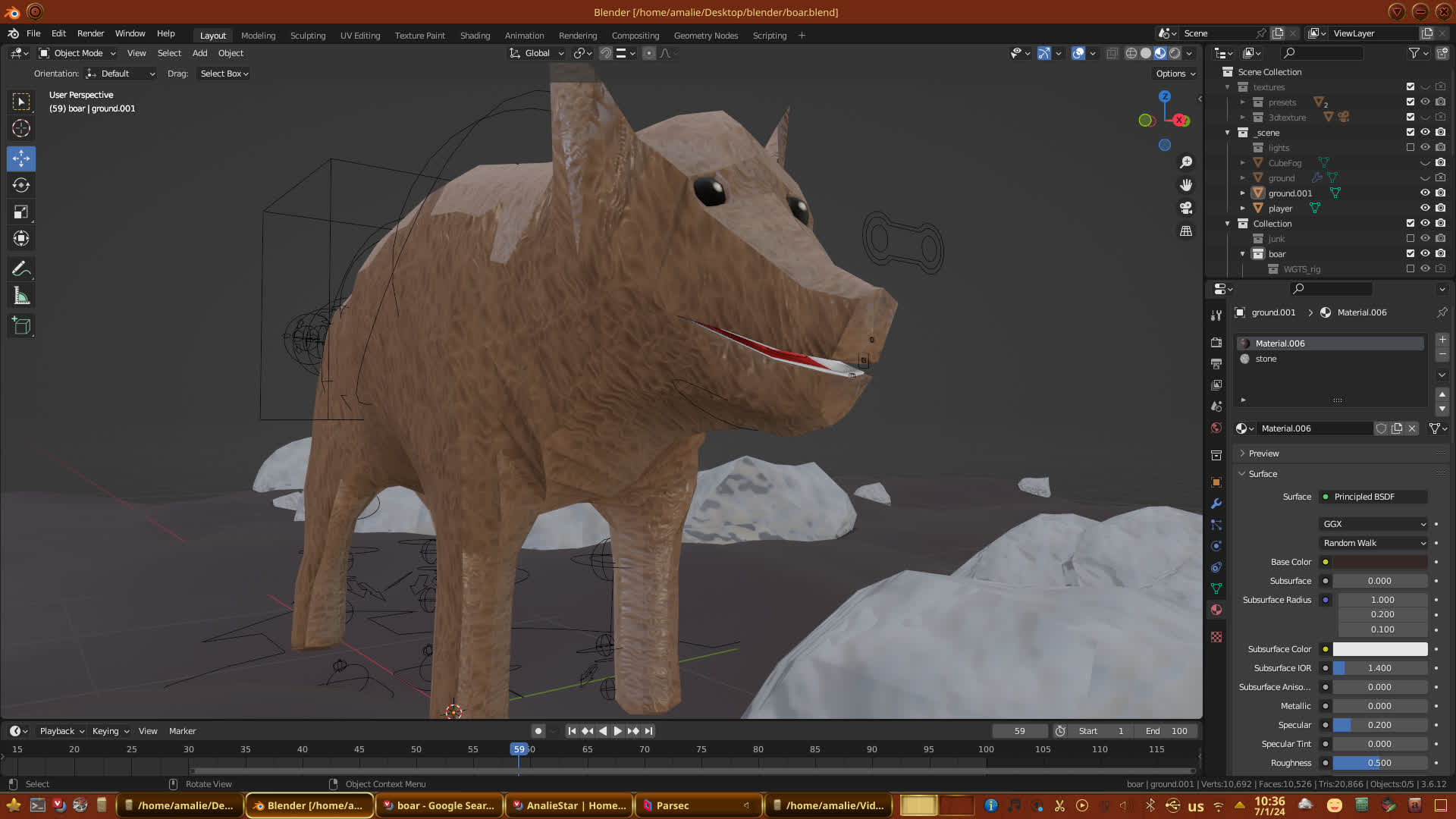
Task: Hide the player object in outliner
Action: [1425, 209]
